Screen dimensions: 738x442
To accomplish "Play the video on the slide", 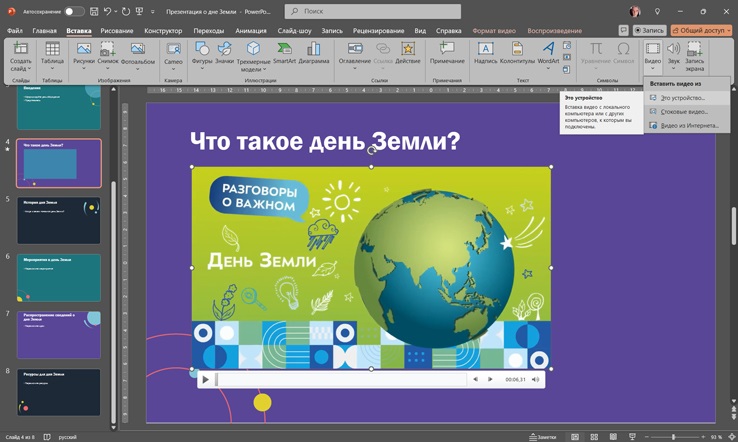I will tap(205, 380).
